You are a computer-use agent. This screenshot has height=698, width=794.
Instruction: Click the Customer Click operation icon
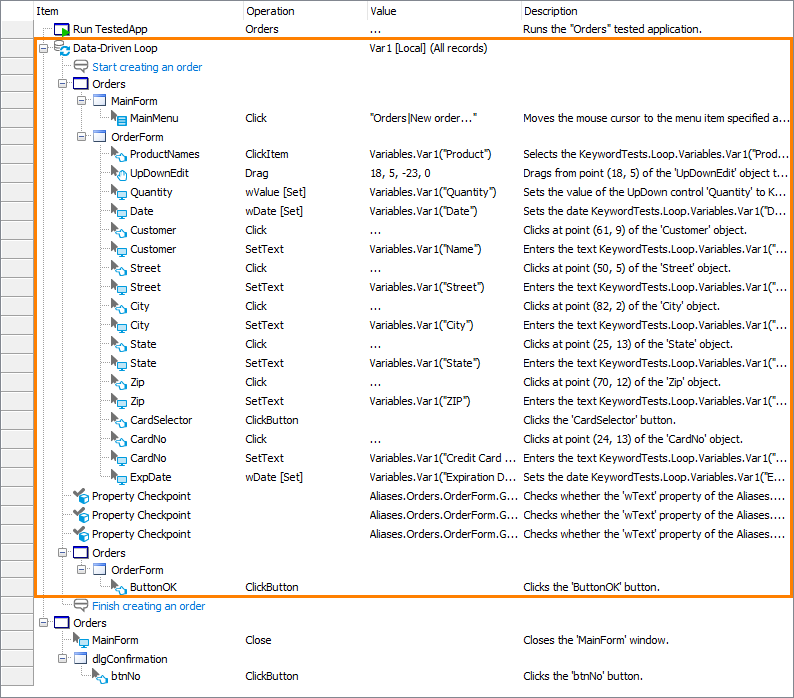[119, 230]
